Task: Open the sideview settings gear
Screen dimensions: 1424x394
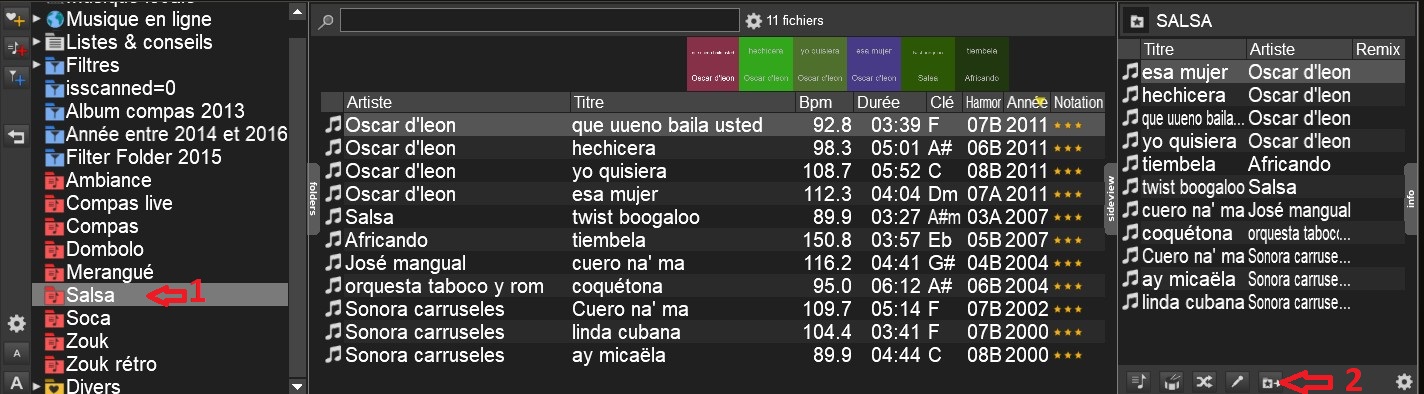Action: point(1404,381)
